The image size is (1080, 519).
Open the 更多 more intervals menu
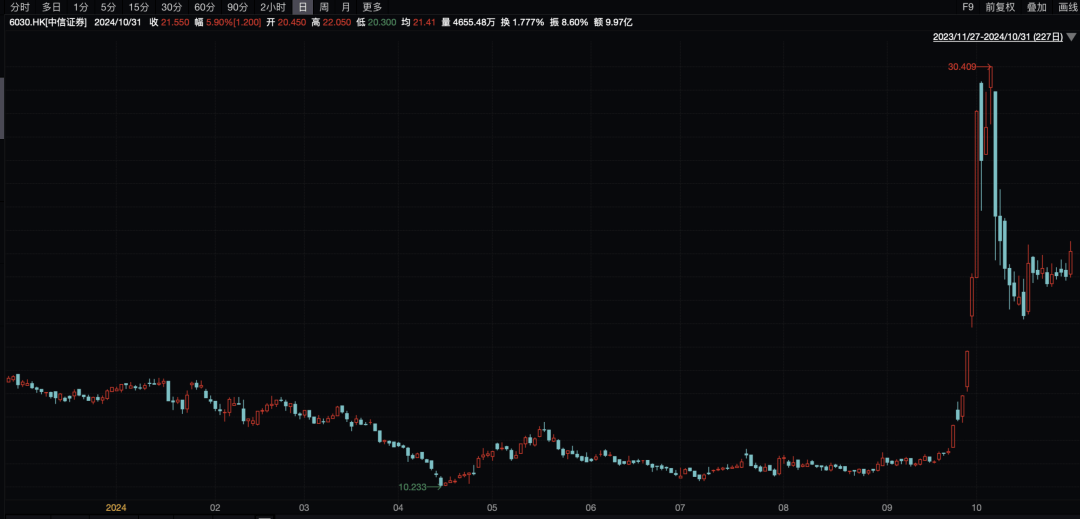click(373, 7)
